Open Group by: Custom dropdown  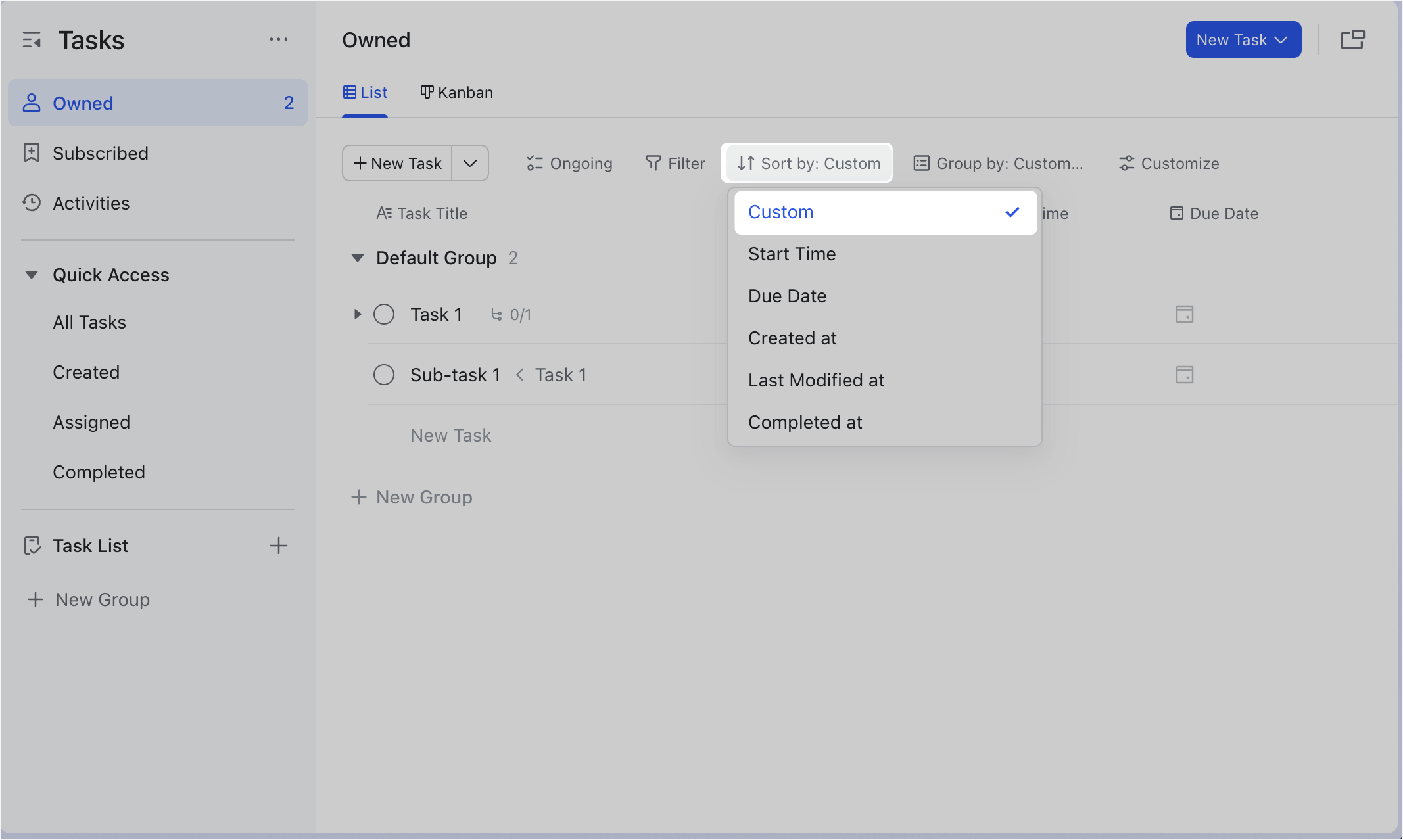998,163
